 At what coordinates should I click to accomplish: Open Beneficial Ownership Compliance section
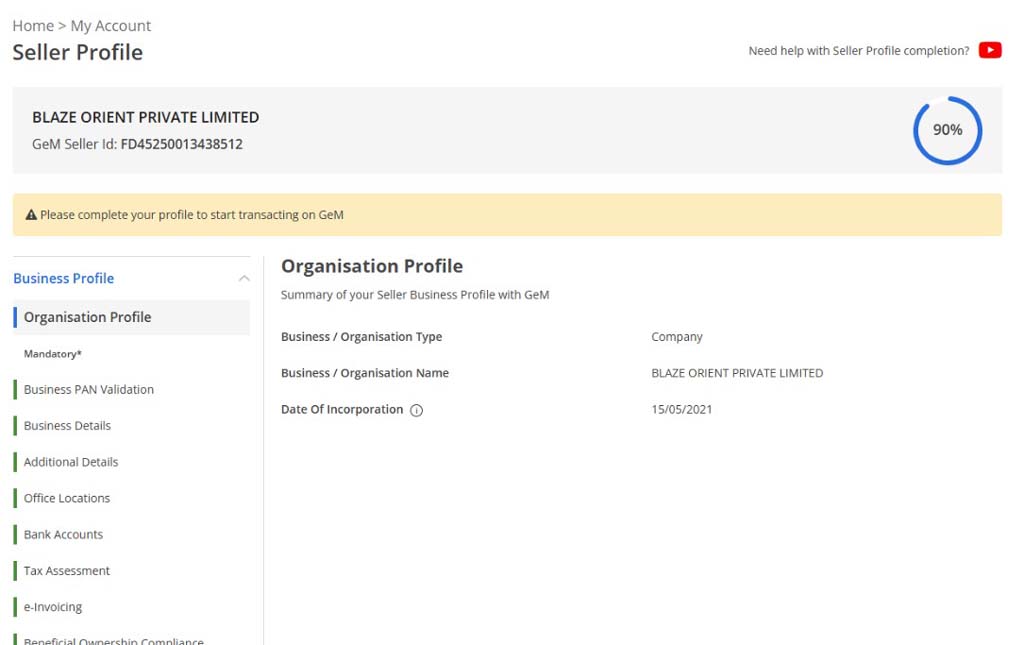point(113,640)
